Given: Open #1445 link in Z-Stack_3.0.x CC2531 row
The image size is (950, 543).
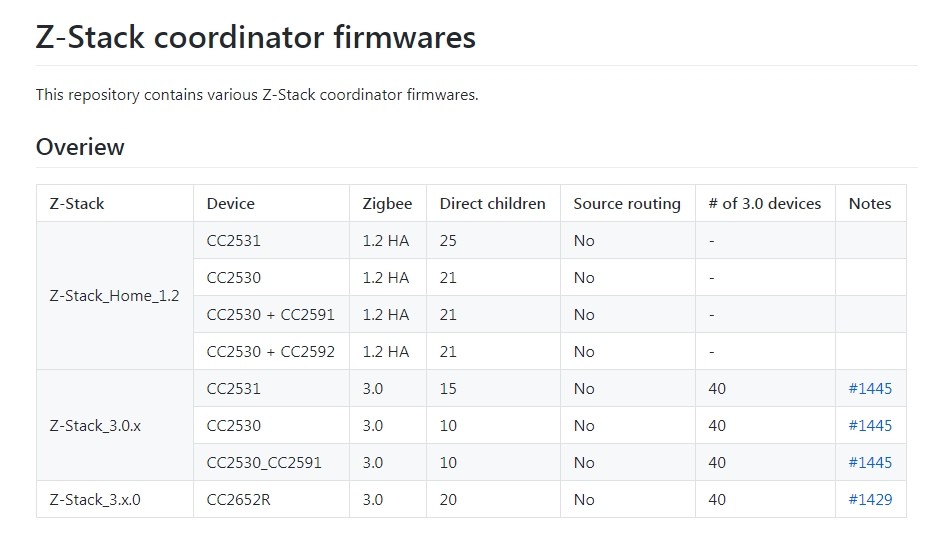Looking at the screenshot, I should coord(870,388).
